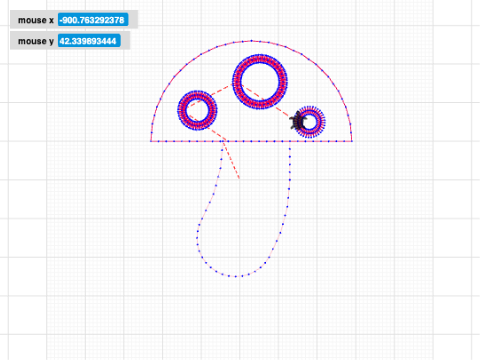Select the mouse x value field
This screenshot has width=480, height=360.
tap(93, 20)
